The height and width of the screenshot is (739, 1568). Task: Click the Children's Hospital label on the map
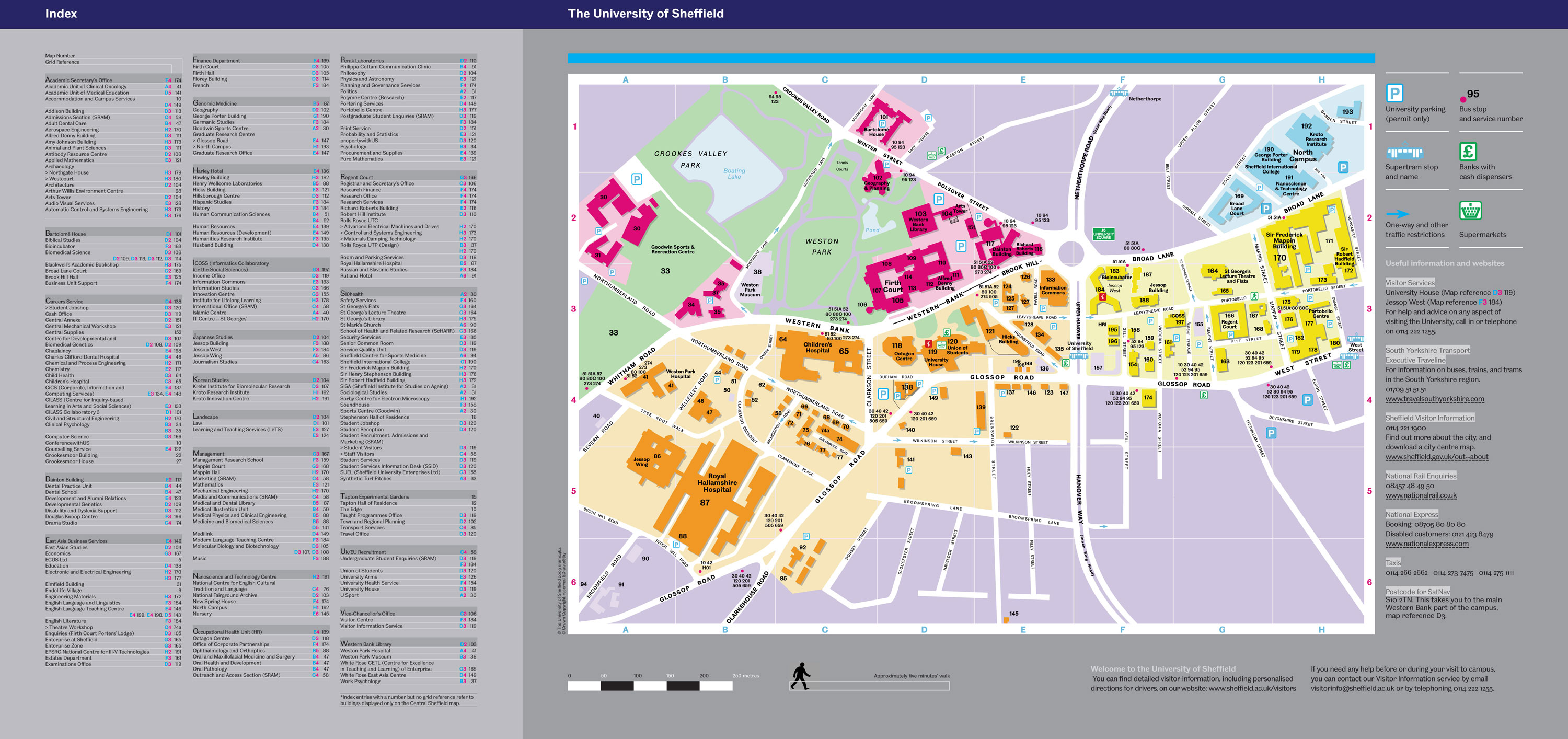pyautogui.click(x=817, y=347)
